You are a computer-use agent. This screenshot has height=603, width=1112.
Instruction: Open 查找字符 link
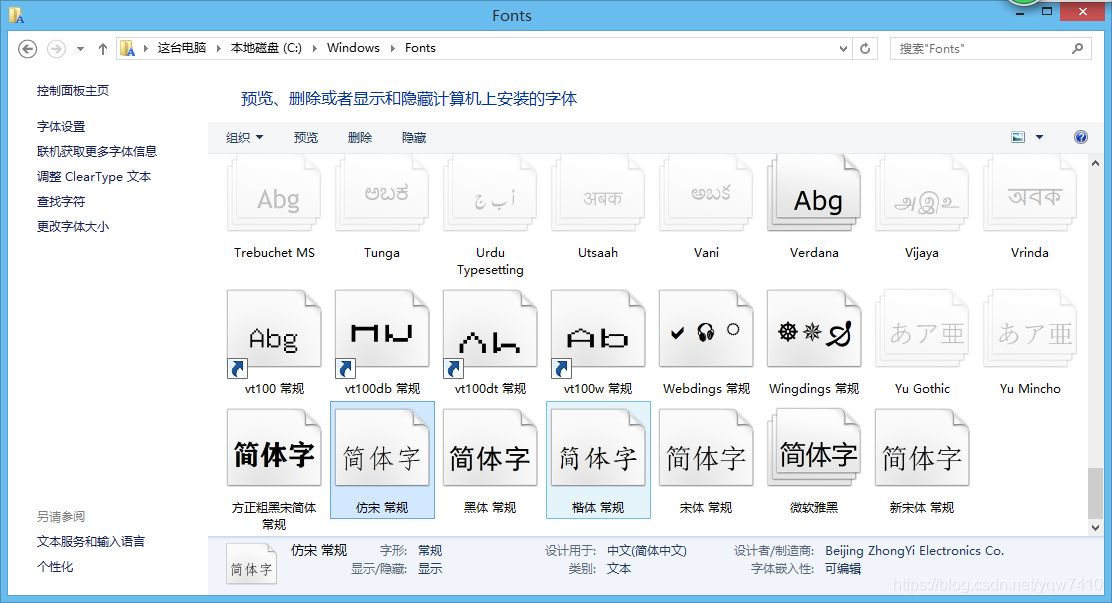click(61, 201)
